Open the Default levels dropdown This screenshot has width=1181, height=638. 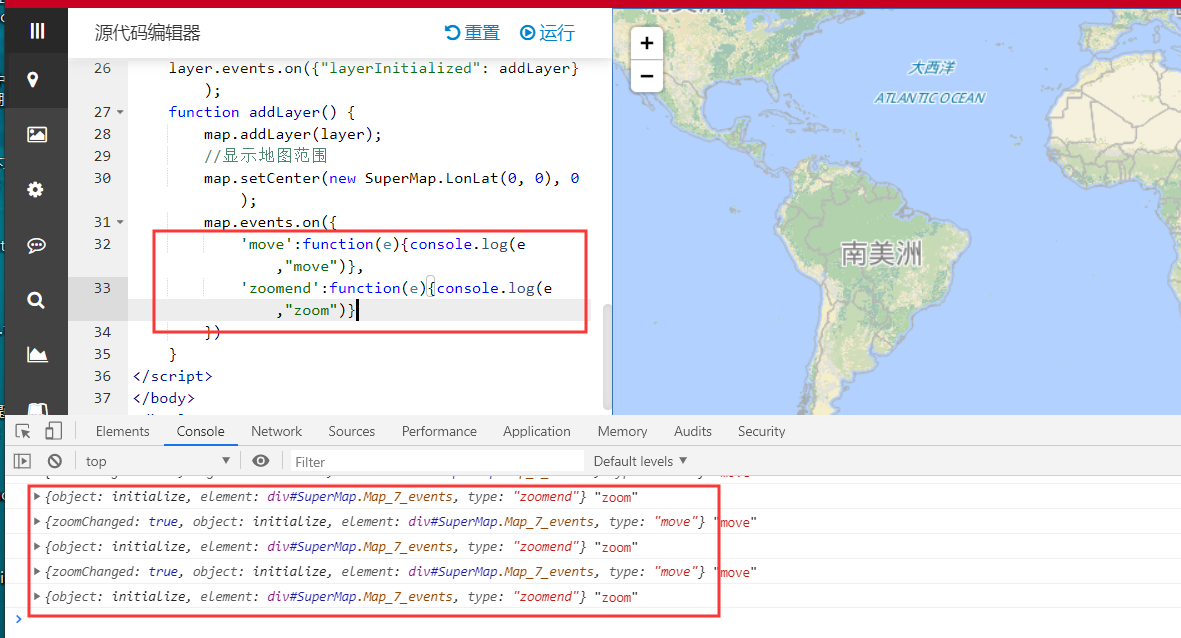640,461
